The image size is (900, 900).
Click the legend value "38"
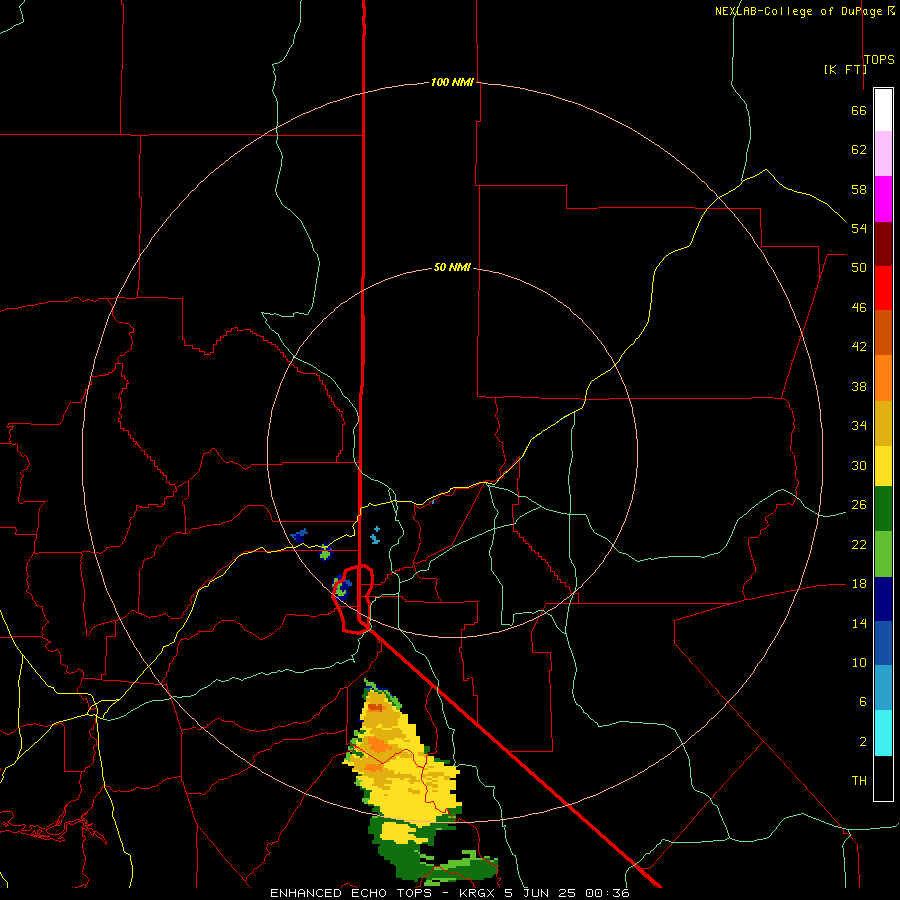click(x=859, y=386)
